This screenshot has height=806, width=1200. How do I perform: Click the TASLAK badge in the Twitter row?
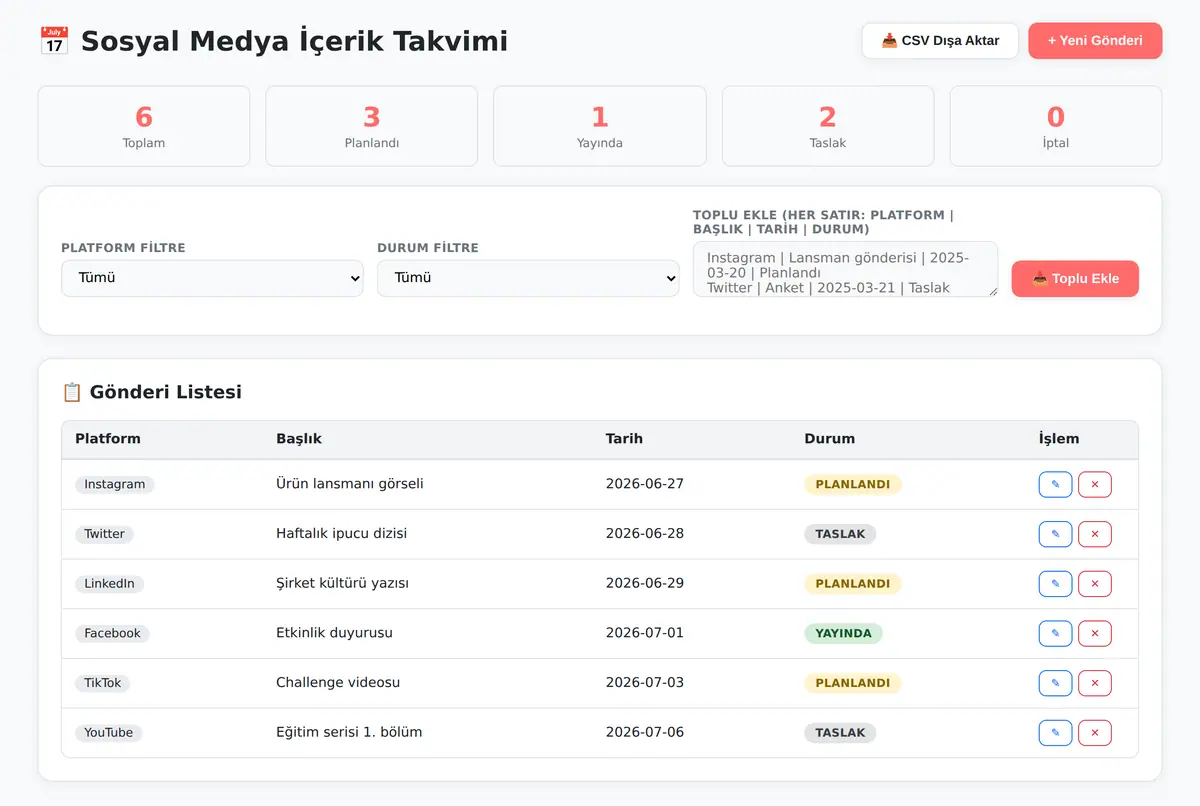click(840, 534)
